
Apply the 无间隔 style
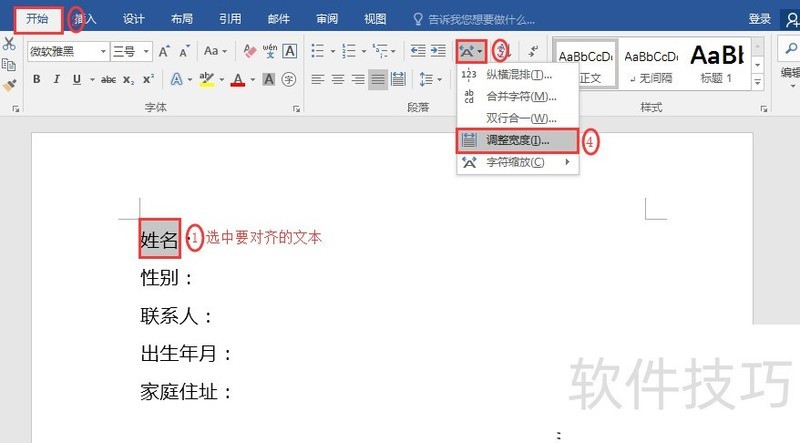[x=651, y=64]
